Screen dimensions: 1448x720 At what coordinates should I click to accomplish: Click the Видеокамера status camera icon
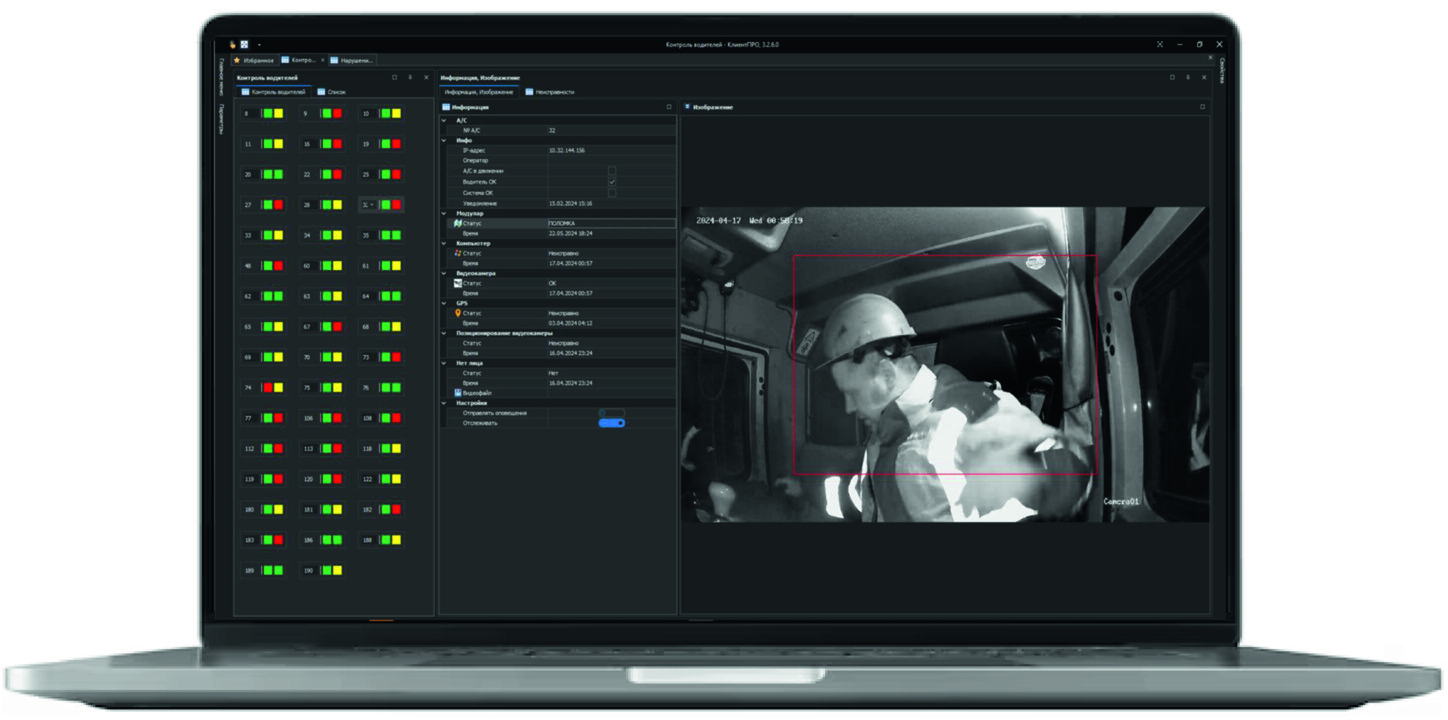pyautogui.click(x=458, y=283)
